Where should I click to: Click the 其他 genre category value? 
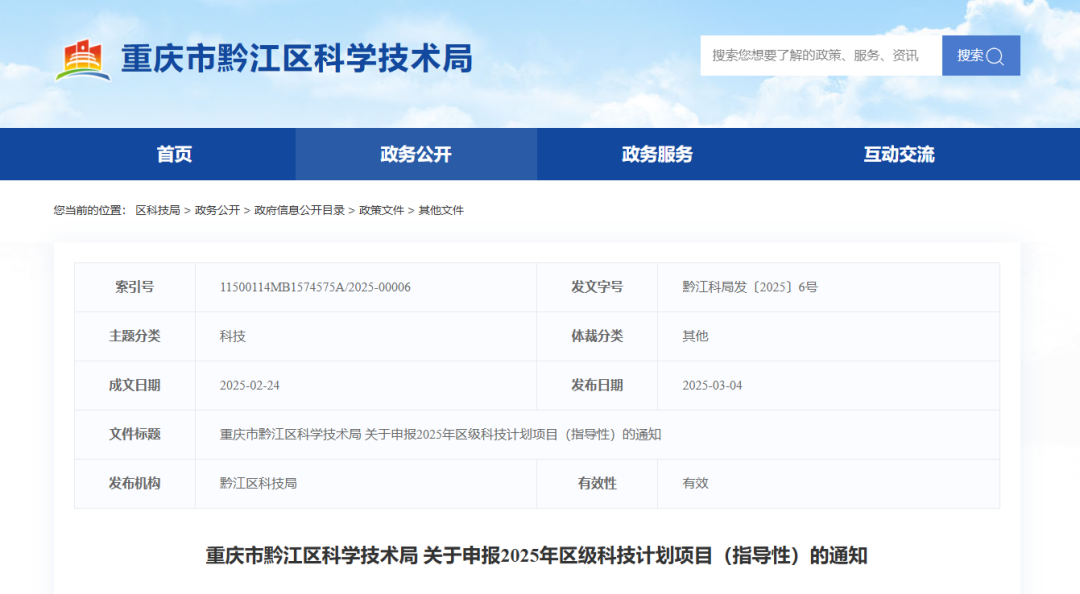tap(695, 336)
